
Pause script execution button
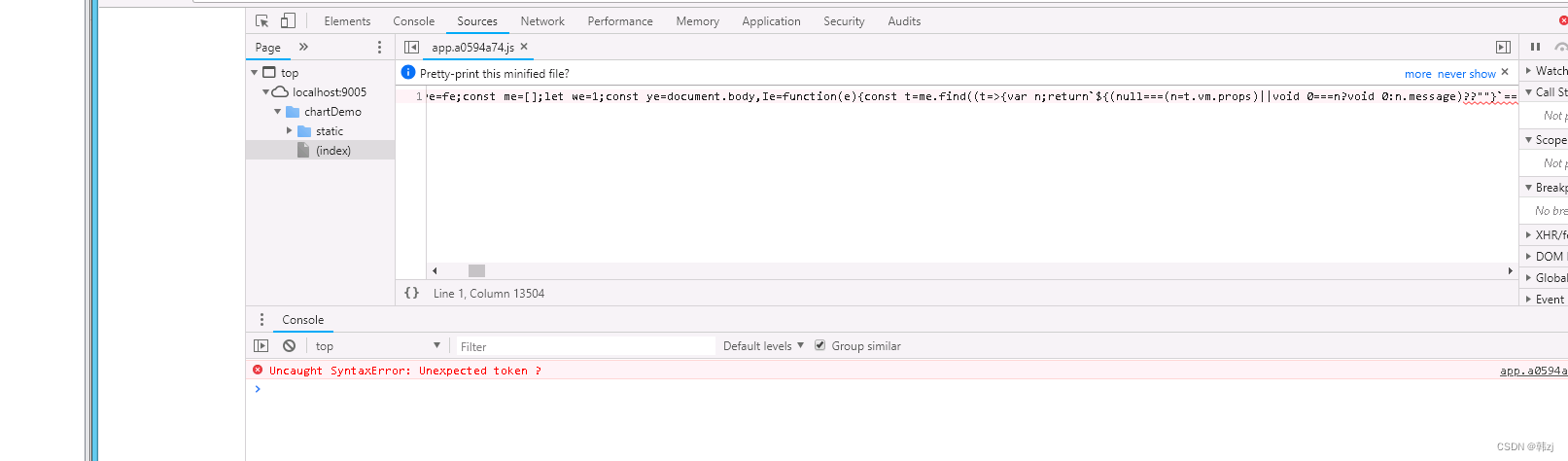click(x=1535, y=47)
